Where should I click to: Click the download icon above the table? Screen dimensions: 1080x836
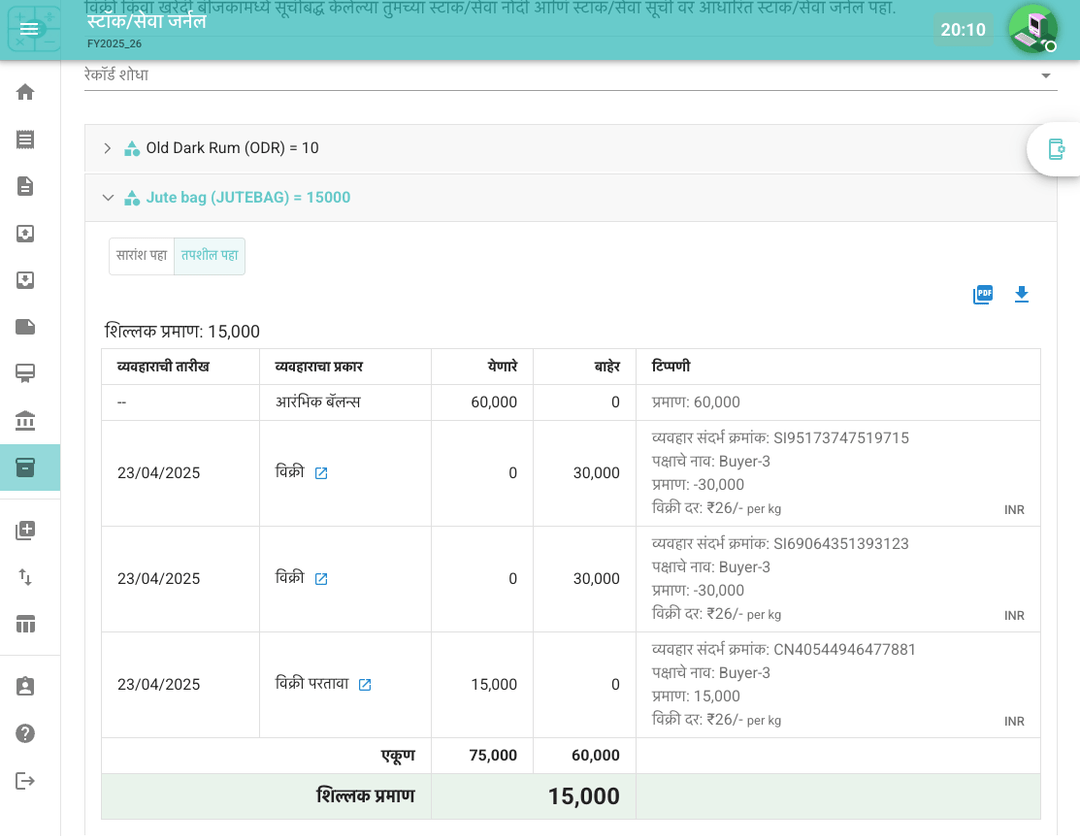click(1021, 295)
